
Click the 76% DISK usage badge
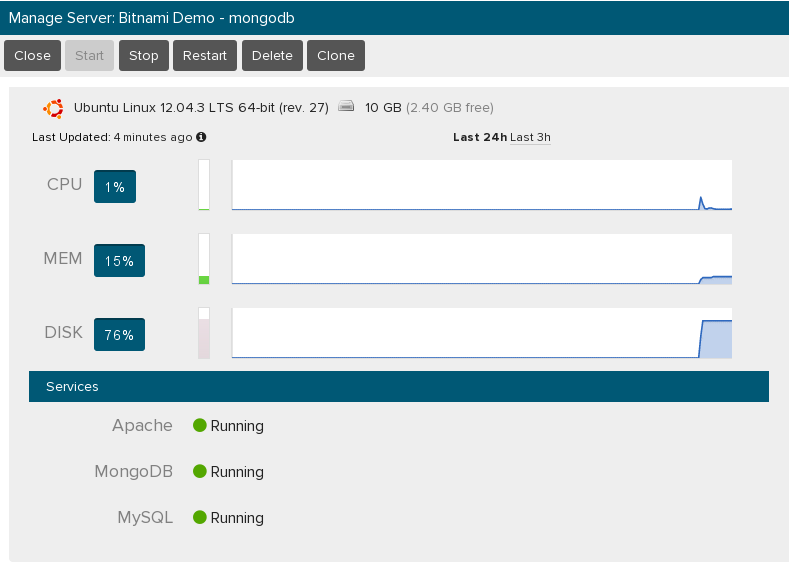point(119,335)
